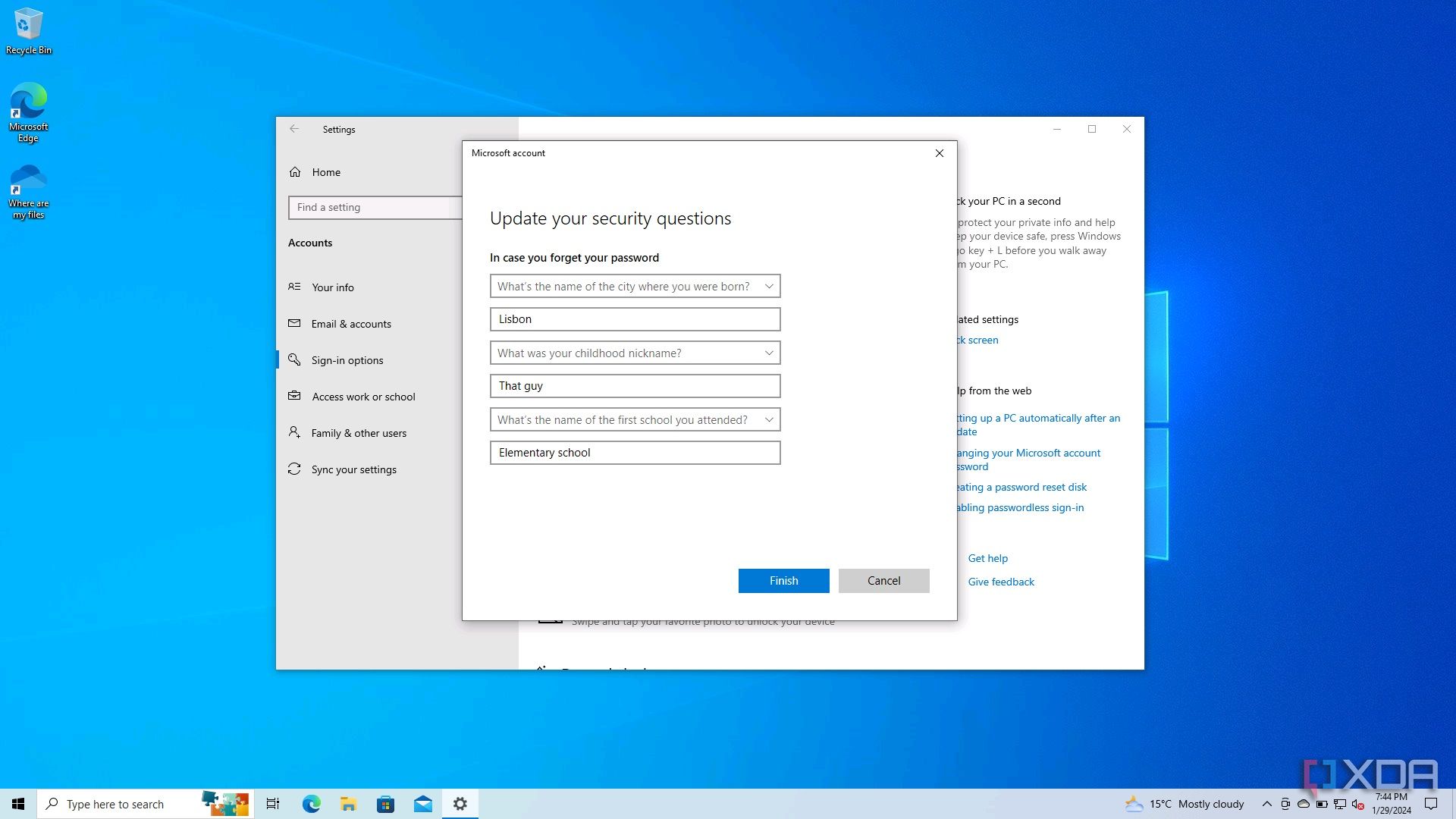Open Microsoft Edge from the taskbar
Screen dimensions: 1456x819
coord(310,803)
